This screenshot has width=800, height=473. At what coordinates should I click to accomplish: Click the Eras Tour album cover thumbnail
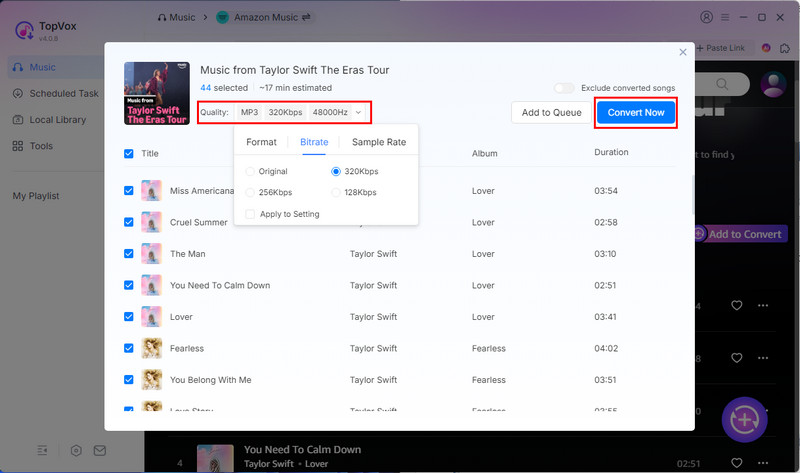pos(157,93)
